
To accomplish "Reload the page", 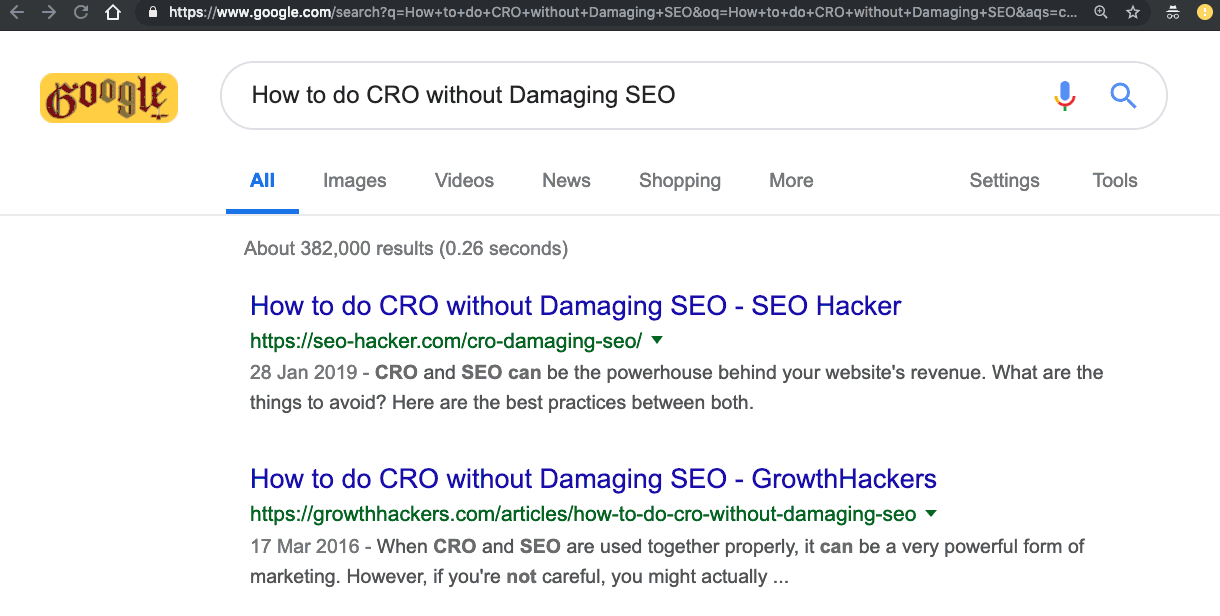I will (79, 13).
